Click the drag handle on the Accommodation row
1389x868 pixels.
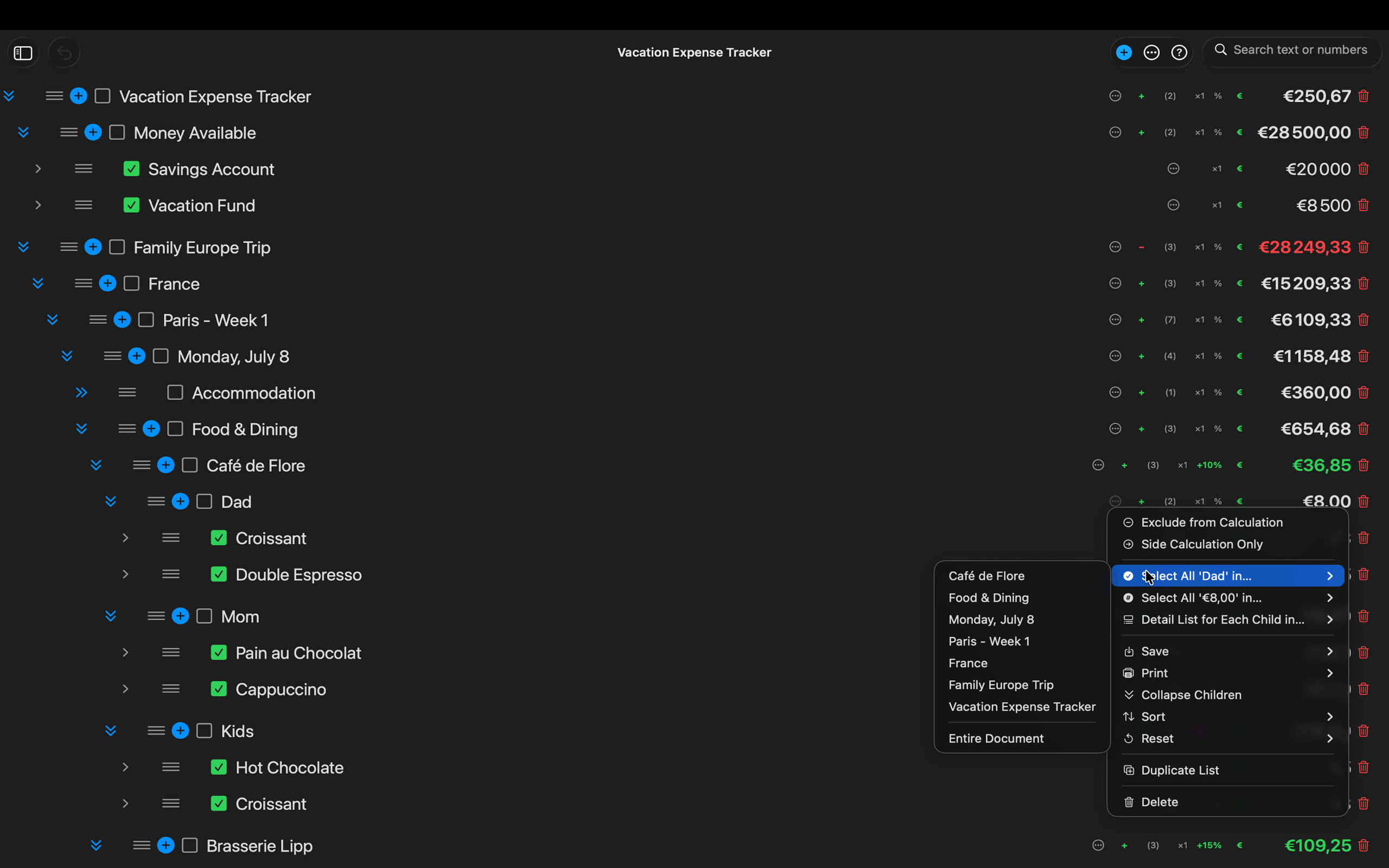[x=127, y=393]
